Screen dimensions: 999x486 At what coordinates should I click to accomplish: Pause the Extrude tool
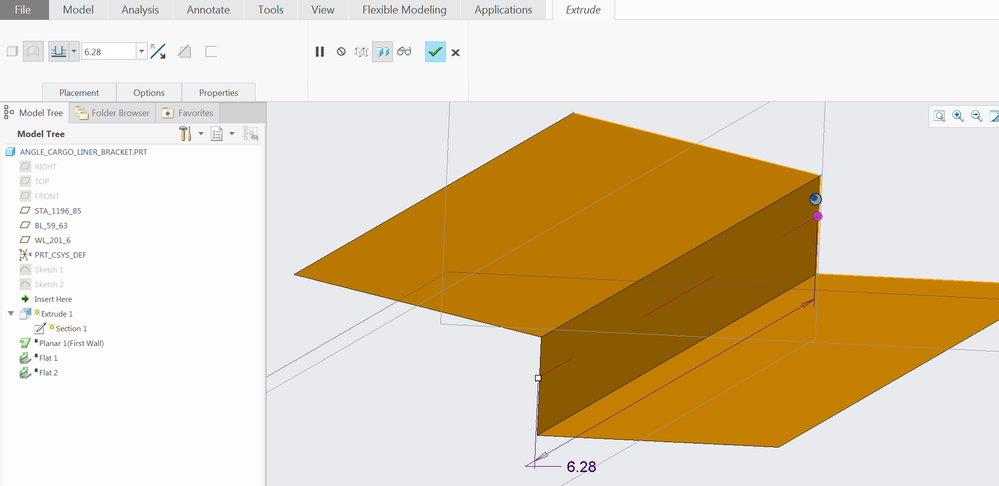(x=320, y=51)
